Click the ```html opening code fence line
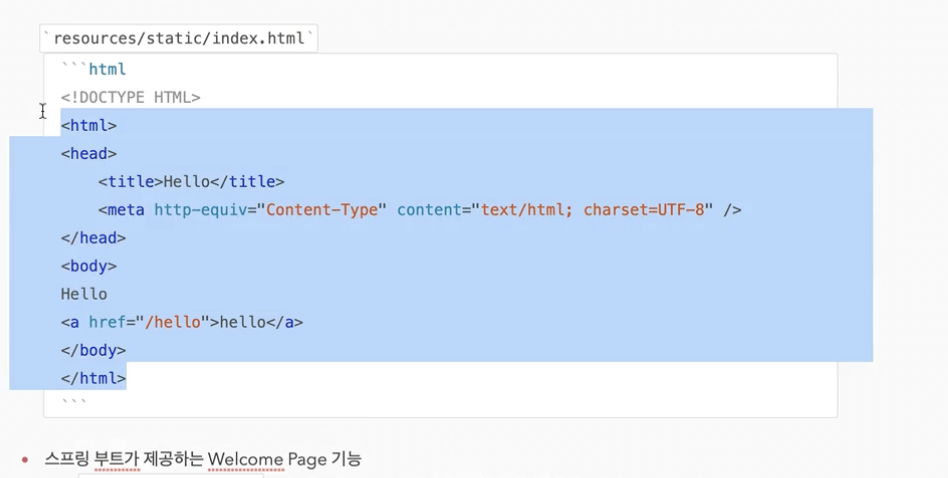This screenshot has width=948, height=478. click(x=94, y=69)
